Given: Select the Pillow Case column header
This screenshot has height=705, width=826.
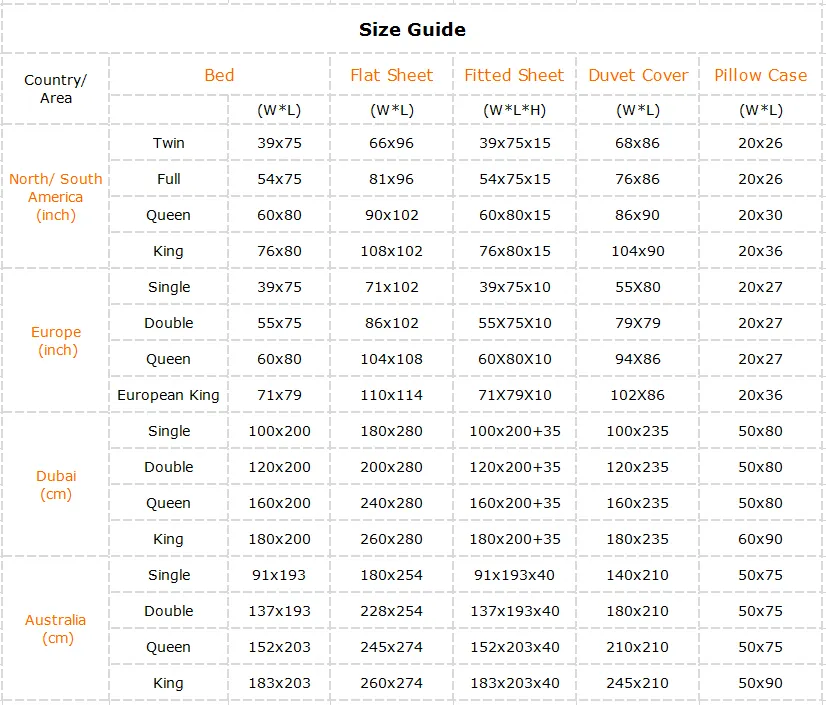Looking at the screenshot, I should 760,75.
